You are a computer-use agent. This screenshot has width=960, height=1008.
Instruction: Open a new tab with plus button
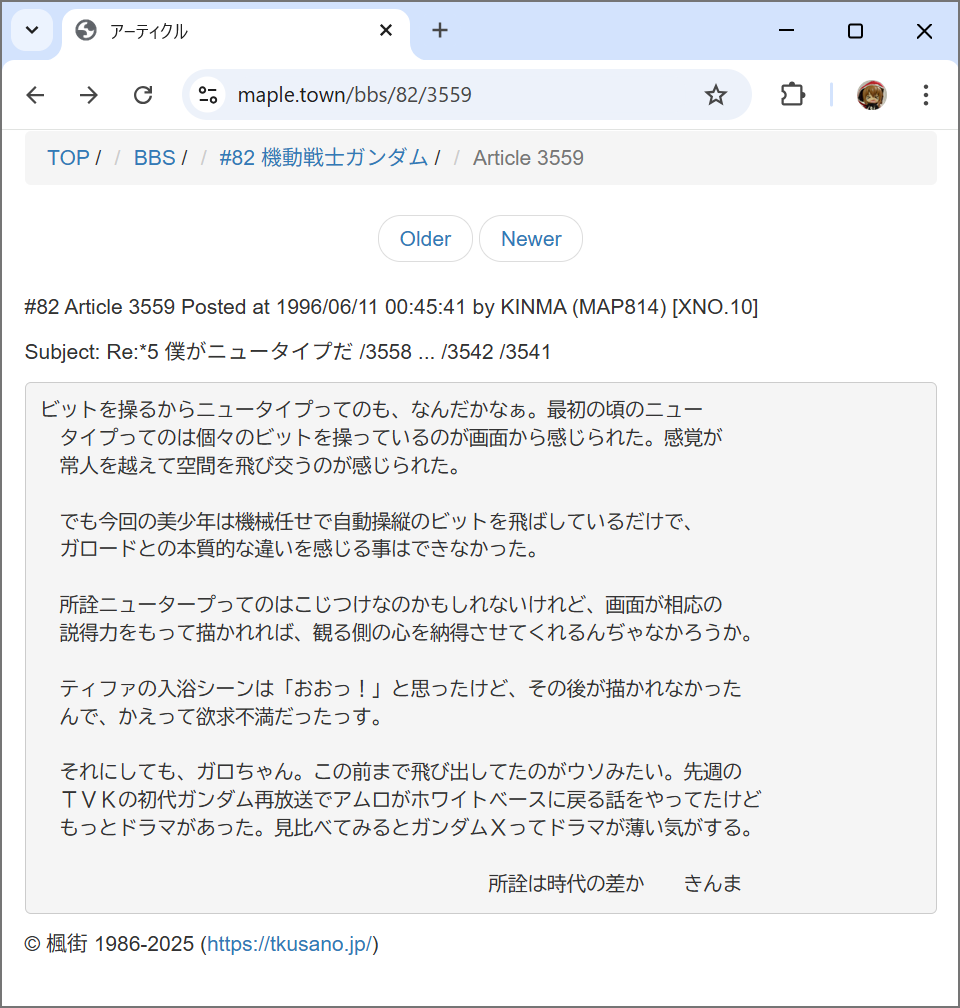(440, 31)
